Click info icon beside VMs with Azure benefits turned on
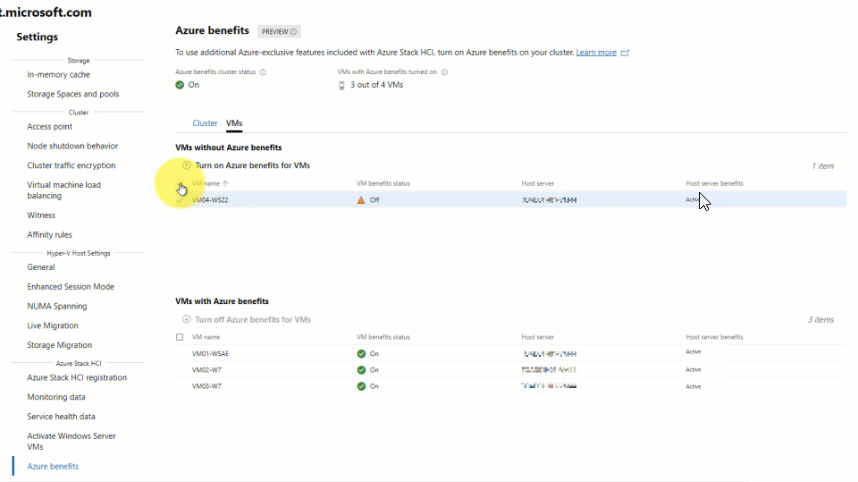Viewport: 858px width, 482px height. click(x=444, y=72)
